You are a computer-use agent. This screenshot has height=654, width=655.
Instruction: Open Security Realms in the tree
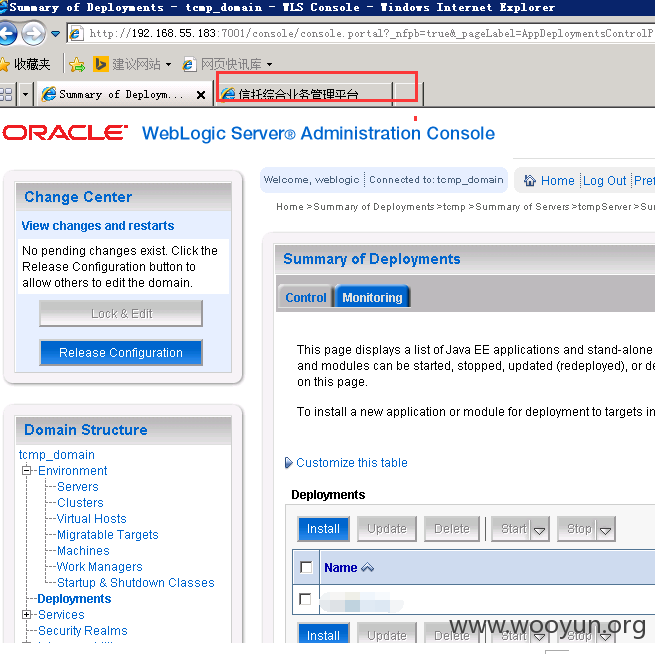point(83,630)
